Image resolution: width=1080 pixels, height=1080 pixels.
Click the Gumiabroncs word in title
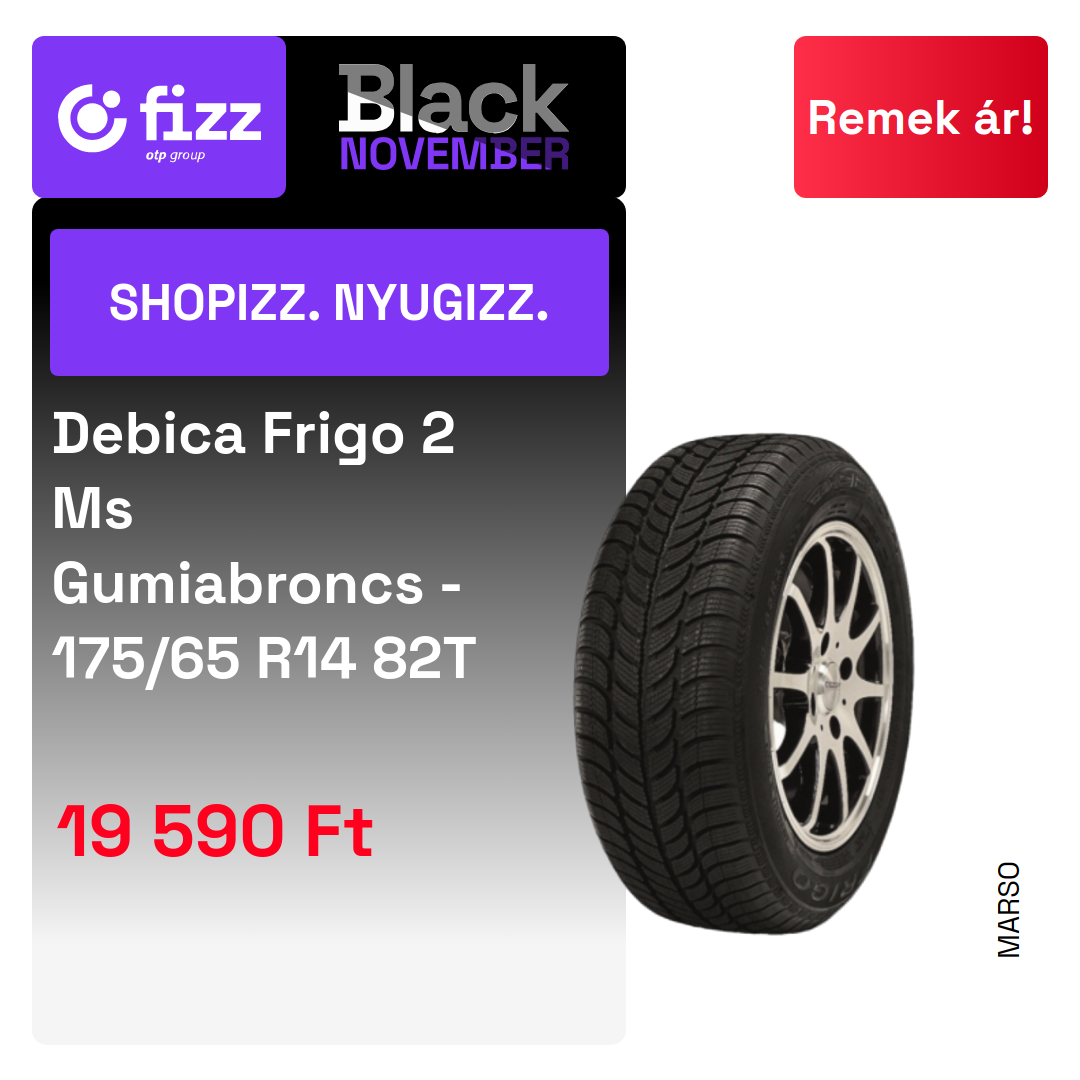[238, 584]
